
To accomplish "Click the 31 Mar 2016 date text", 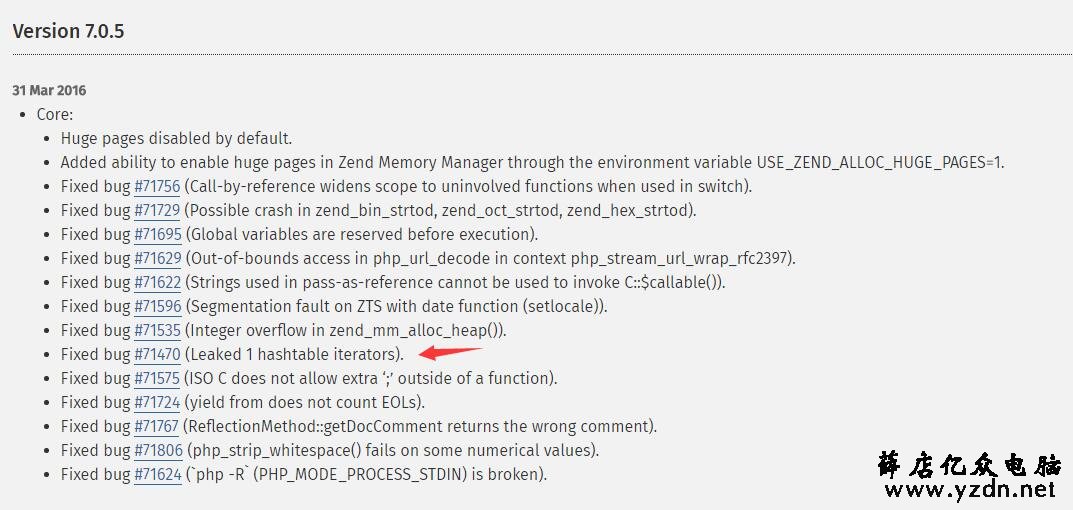I will click(x=49, y=90).
